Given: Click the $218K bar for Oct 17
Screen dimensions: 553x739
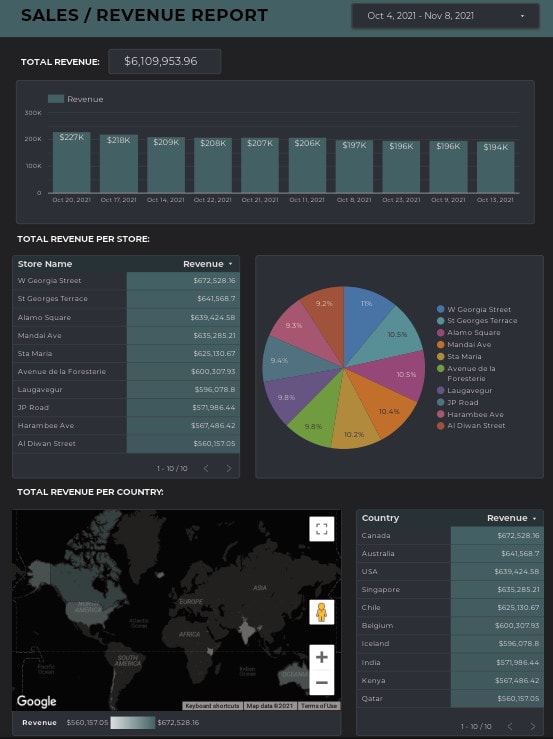Looking at the screenshot, I should click(x=119, y=163).
